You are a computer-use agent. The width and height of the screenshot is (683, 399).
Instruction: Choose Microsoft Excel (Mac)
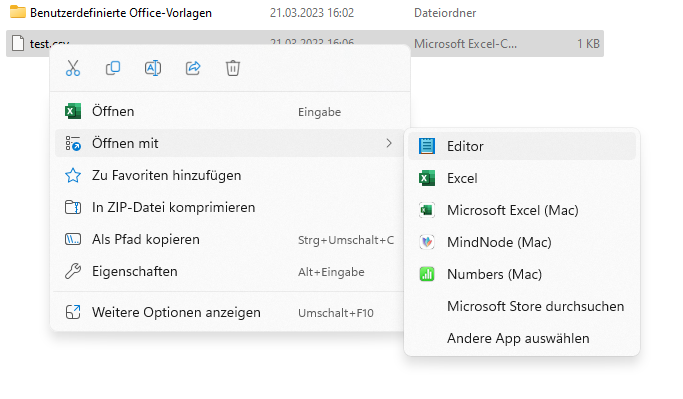[x=522, y=210]
